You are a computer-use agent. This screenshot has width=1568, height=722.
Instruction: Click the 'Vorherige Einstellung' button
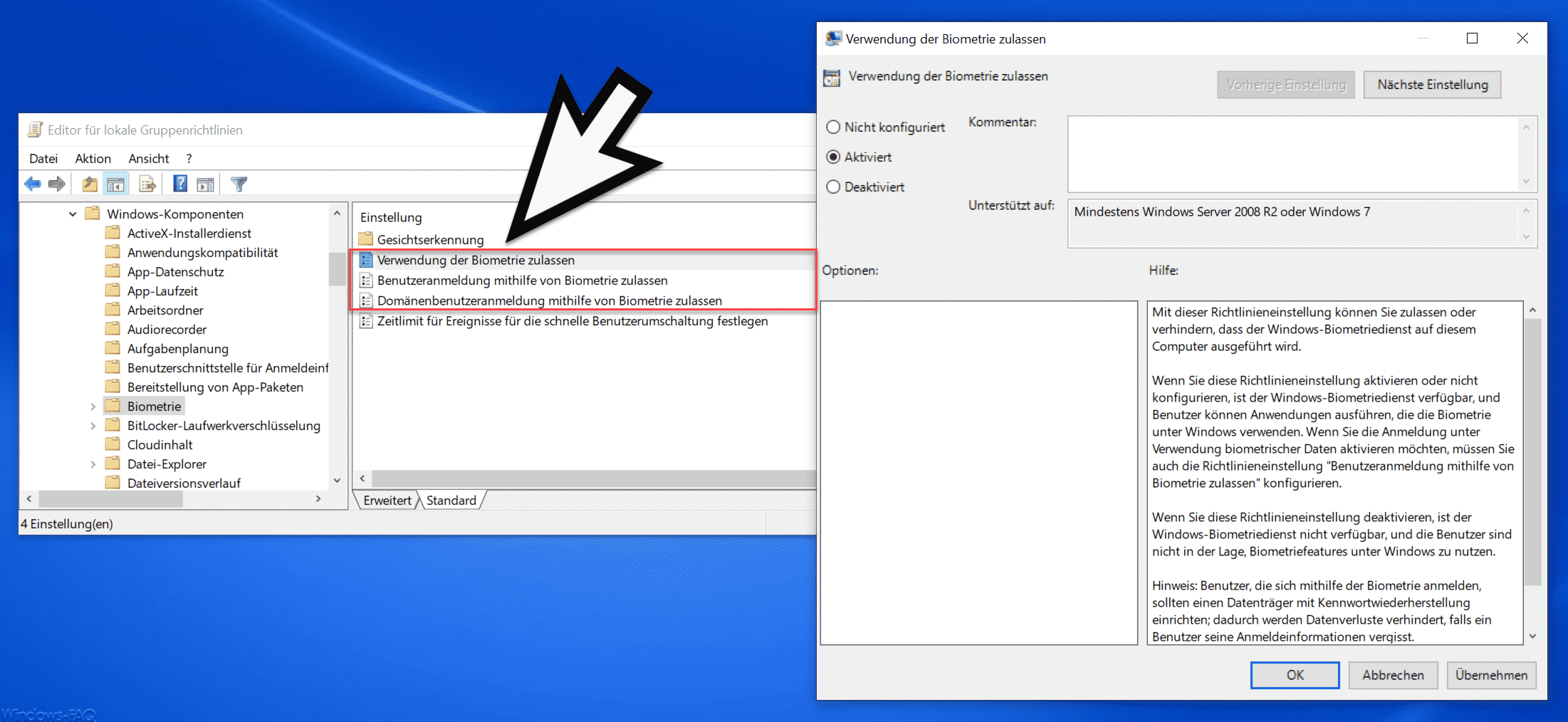(1286, 85)
